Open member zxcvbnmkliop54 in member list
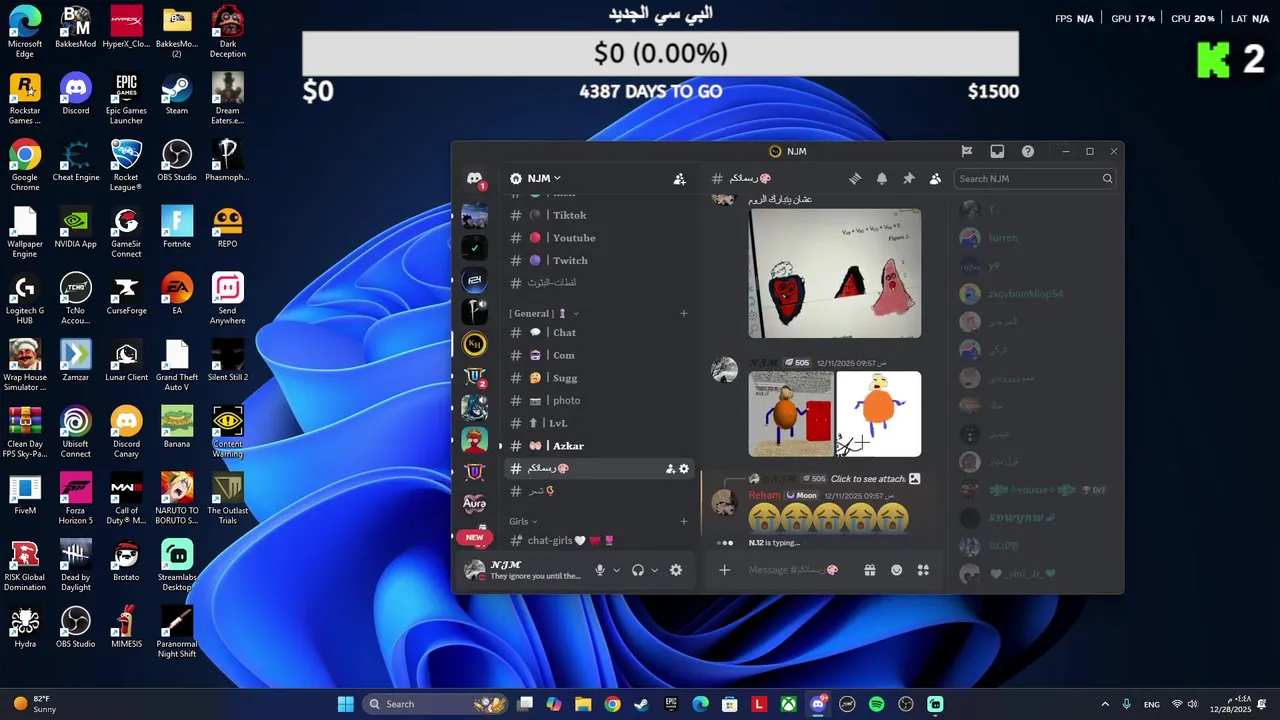Image resolution: width=1280 pixels, height=720 pixels. coord(1025,294)
